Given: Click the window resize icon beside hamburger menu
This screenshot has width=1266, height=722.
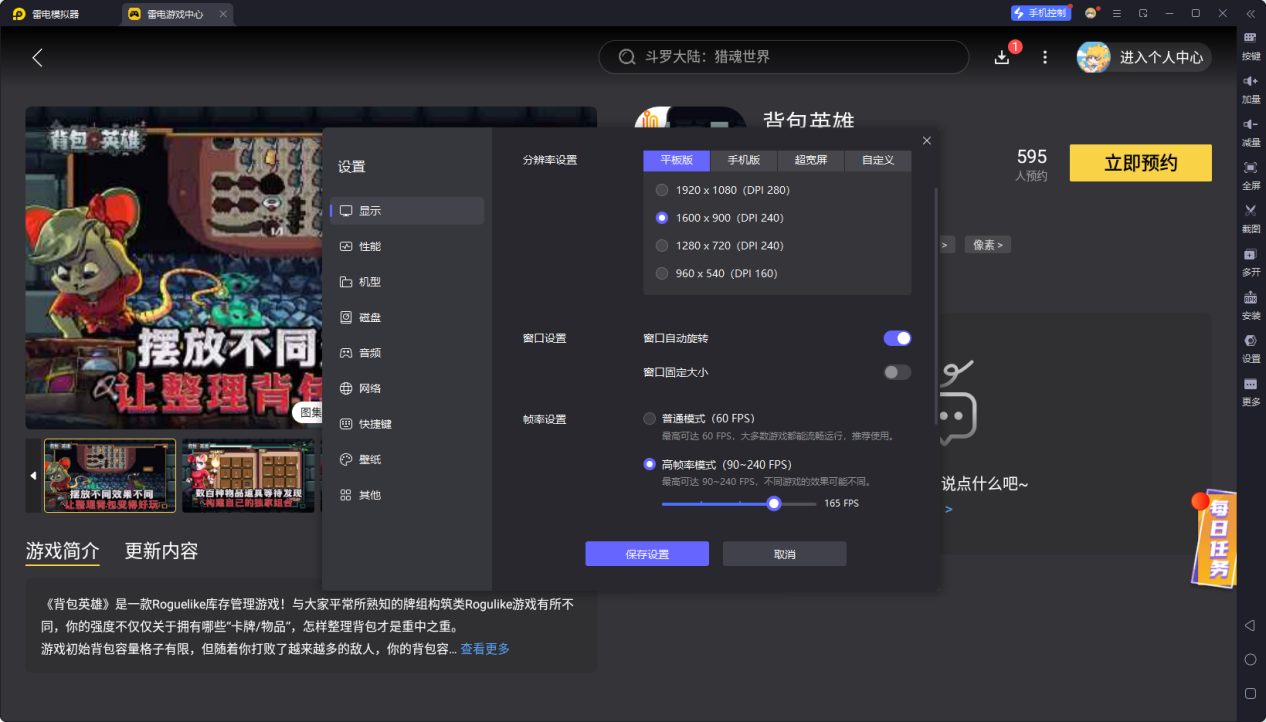Looking at the screenshot, I should [1143, 13].
